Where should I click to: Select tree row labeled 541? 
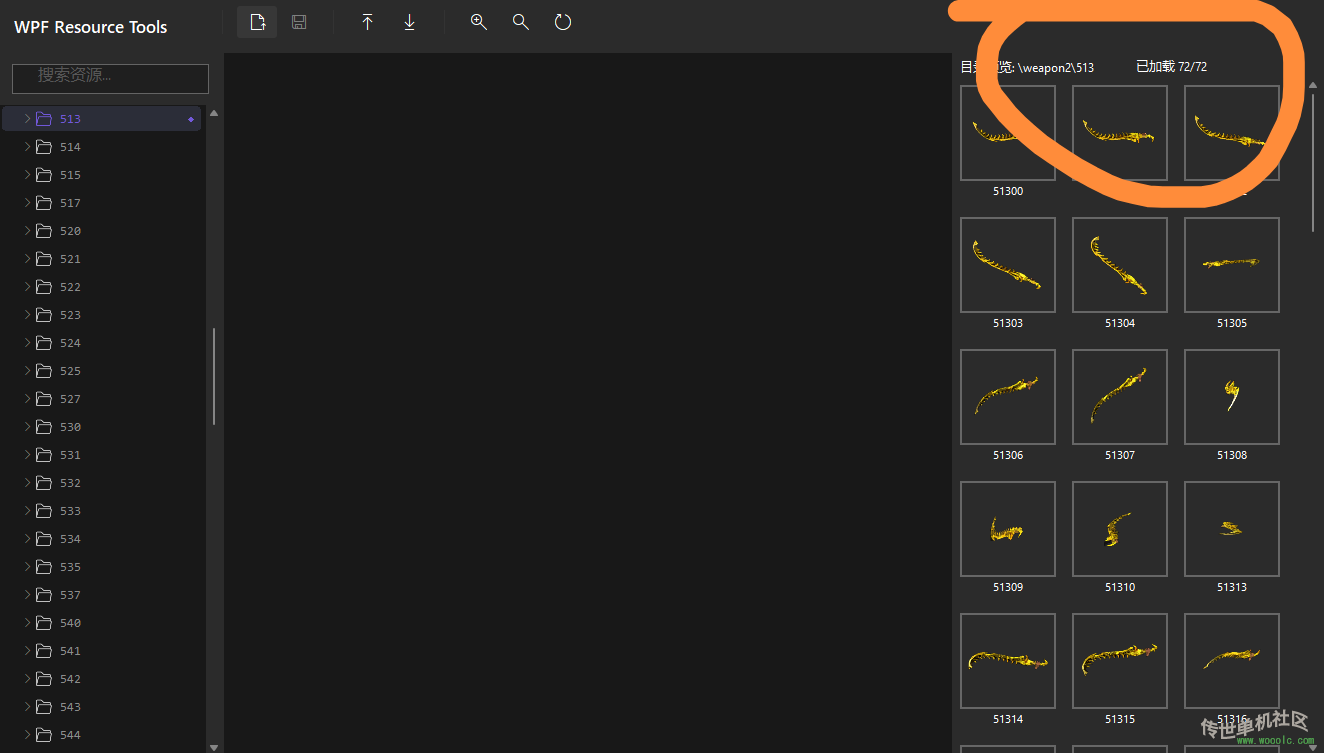pos(102,651)
